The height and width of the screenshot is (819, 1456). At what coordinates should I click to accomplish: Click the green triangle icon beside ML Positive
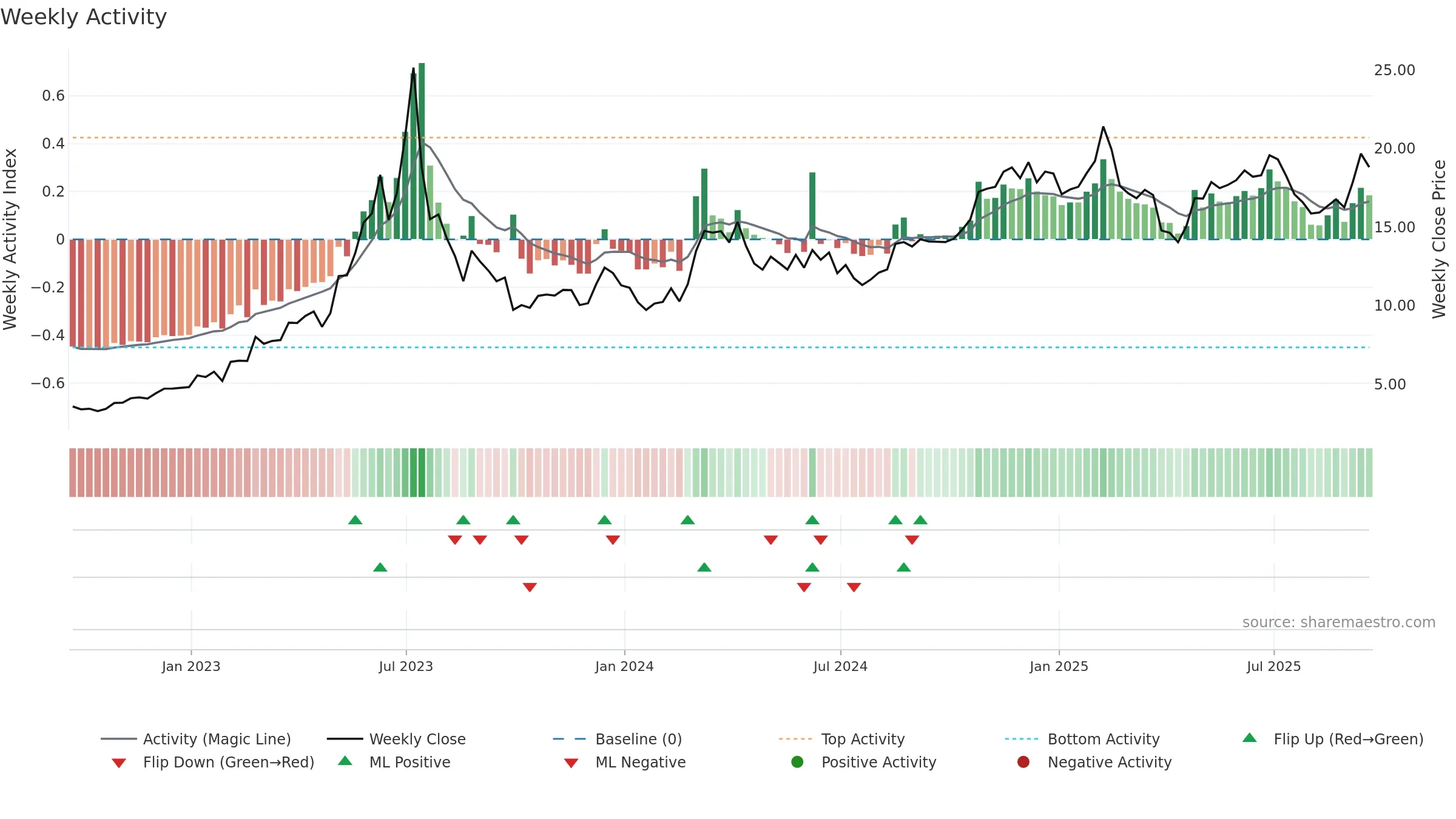pos(345,761)
